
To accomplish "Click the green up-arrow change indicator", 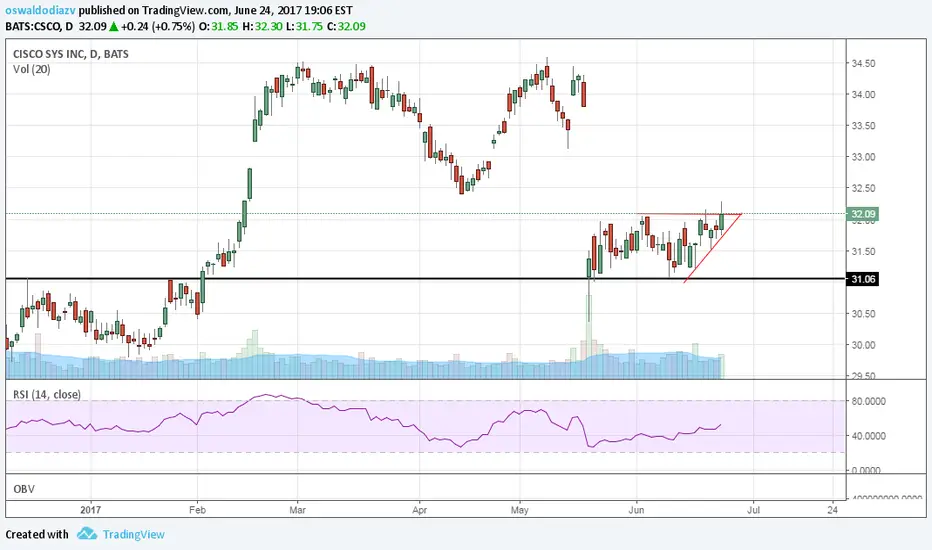I will [113, 27].
